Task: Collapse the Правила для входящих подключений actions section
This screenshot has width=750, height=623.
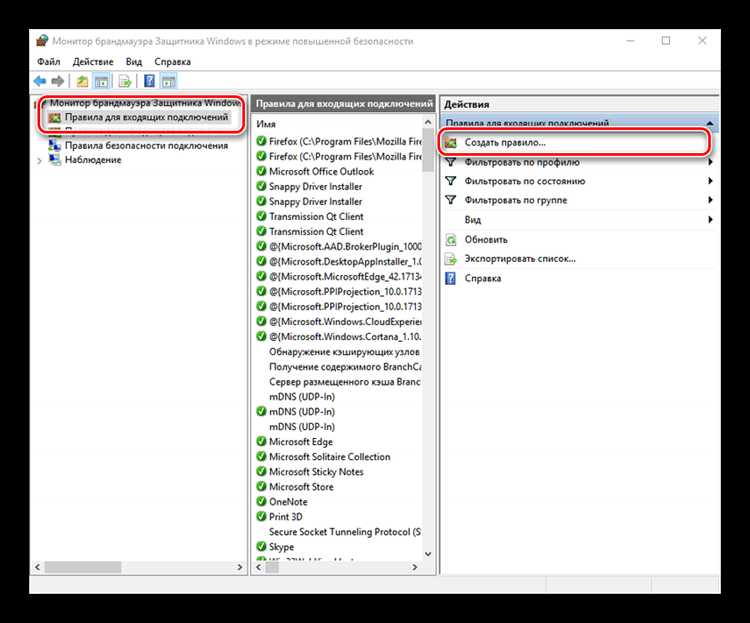Action: pyautogui.click(x=710, y=123)
